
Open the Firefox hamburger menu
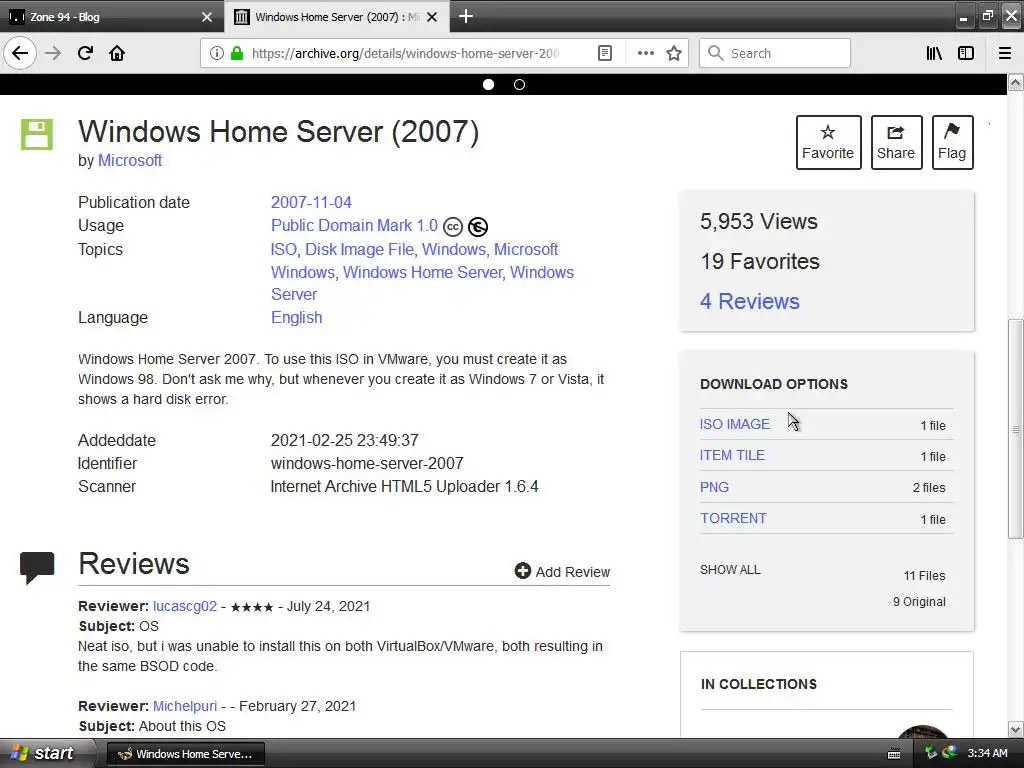pos(1004,53)
